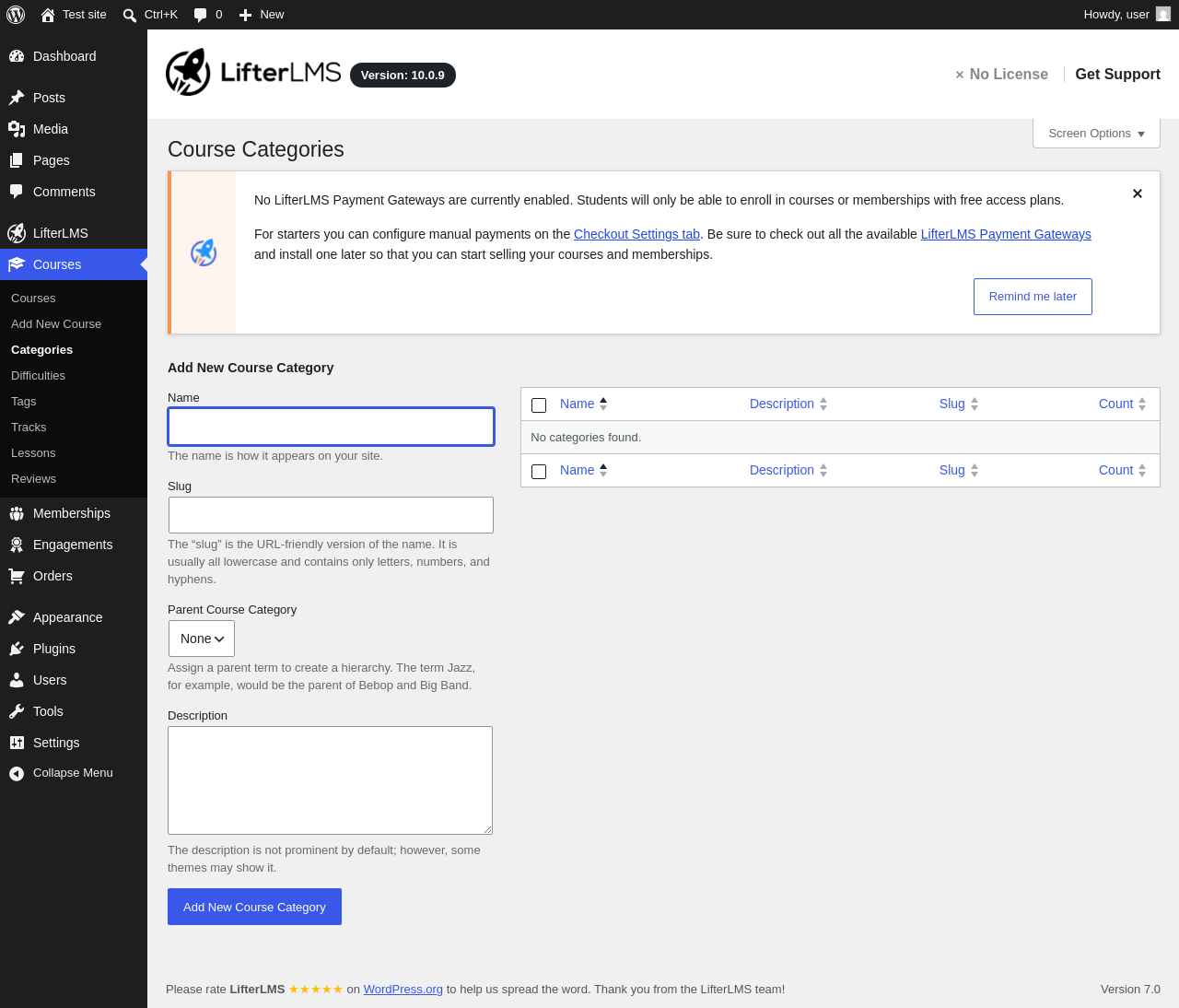
Task: Click the plus icon beside New
Action: pyautogui.click(x=245, y=15)
